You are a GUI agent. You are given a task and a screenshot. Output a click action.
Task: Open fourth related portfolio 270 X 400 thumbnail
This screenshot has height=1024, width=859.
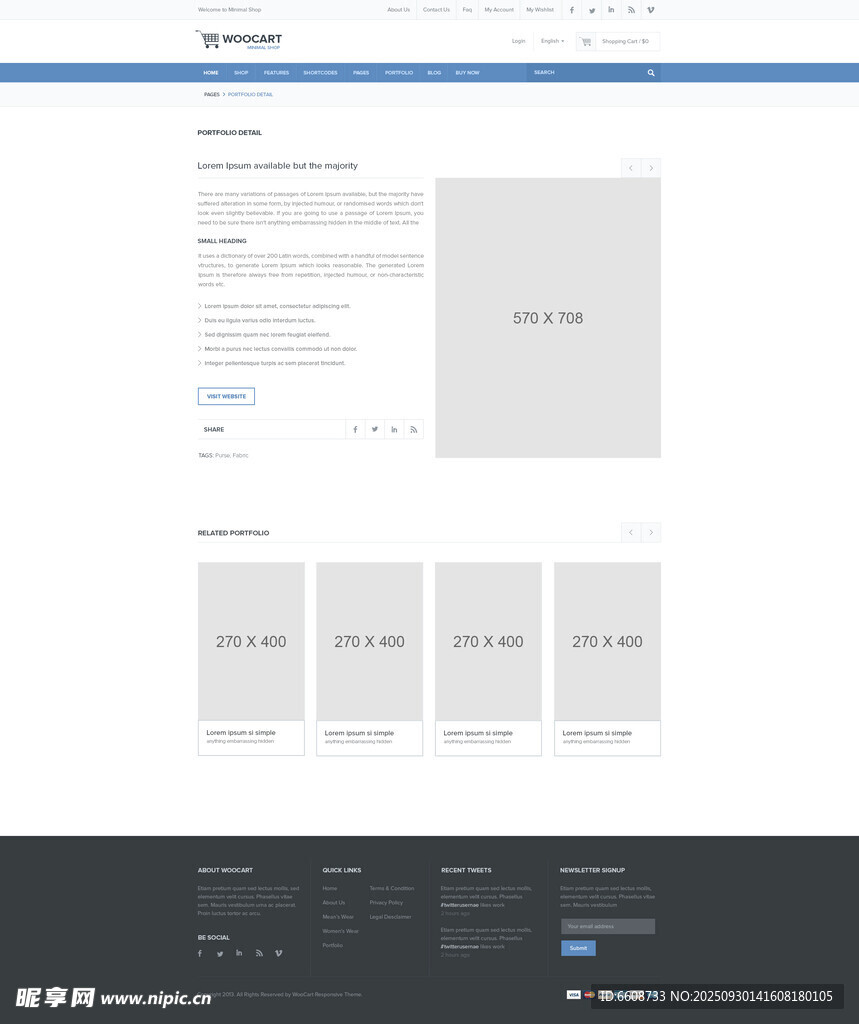click(608, 641)
